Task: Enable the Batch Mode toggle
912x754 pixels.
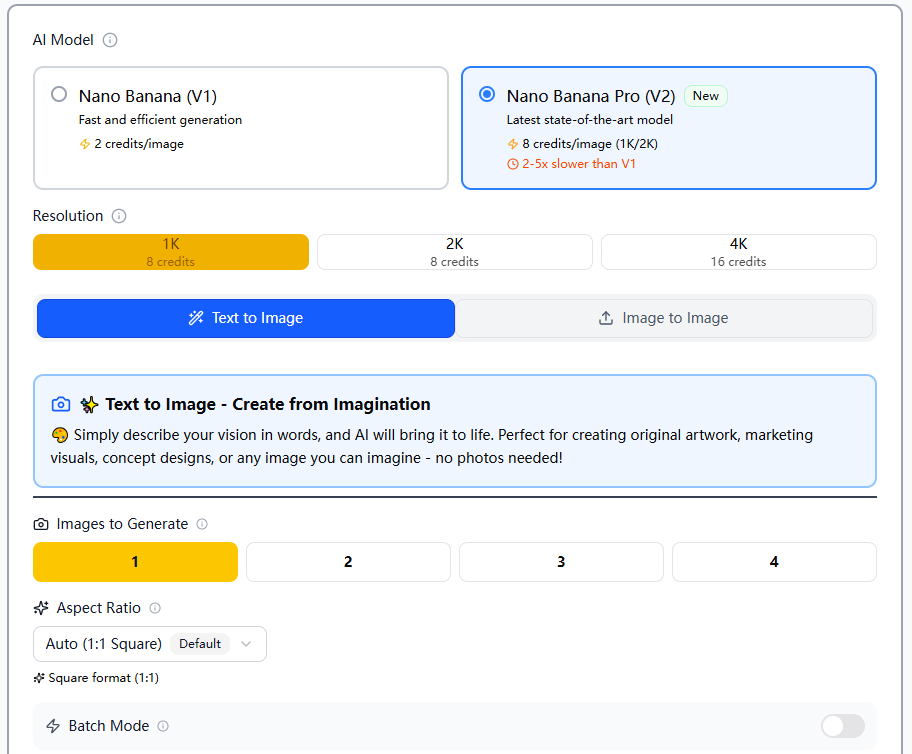Action: coord(842,726)
